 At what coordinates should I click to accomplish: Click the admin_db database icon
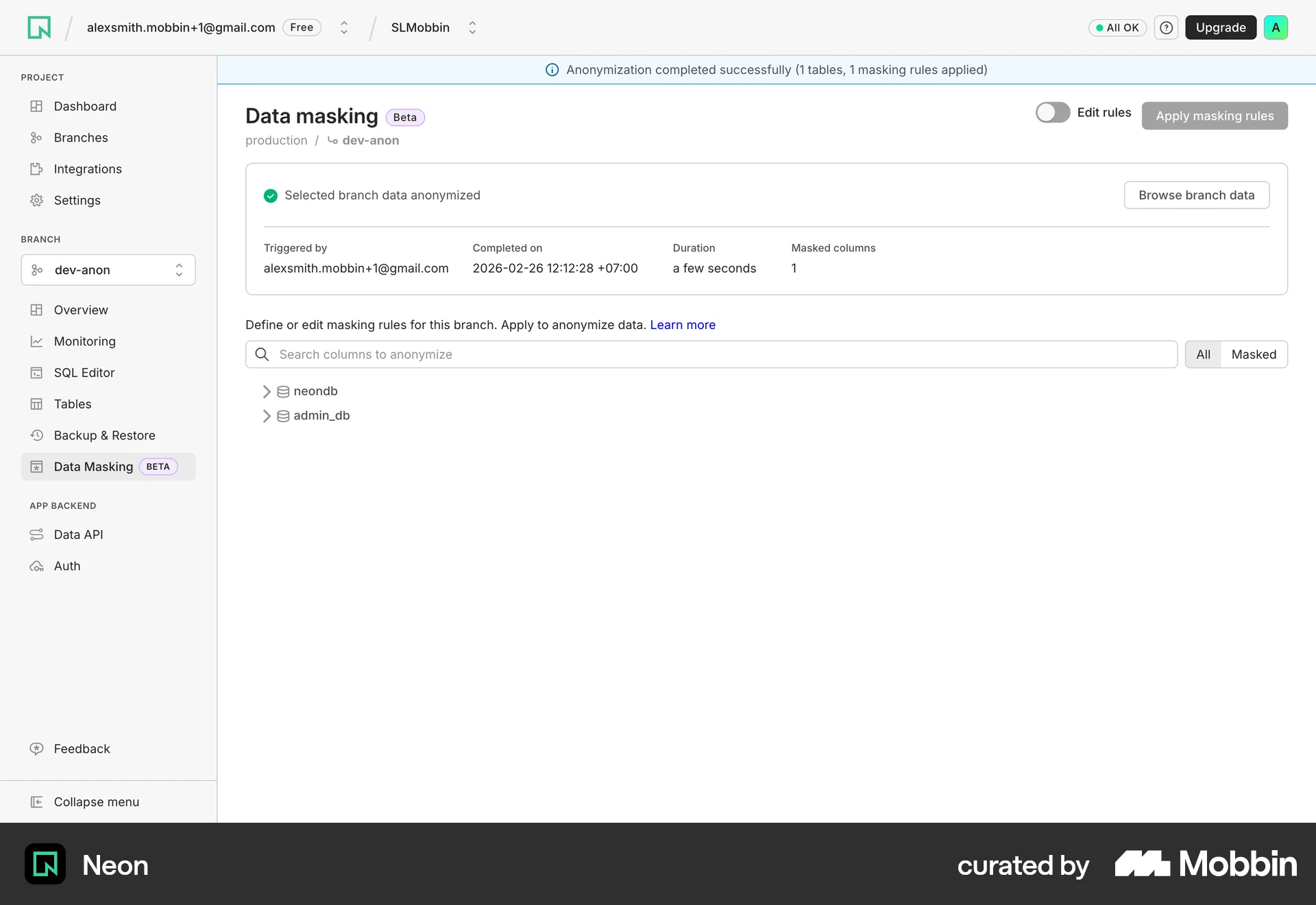[283, 416]
